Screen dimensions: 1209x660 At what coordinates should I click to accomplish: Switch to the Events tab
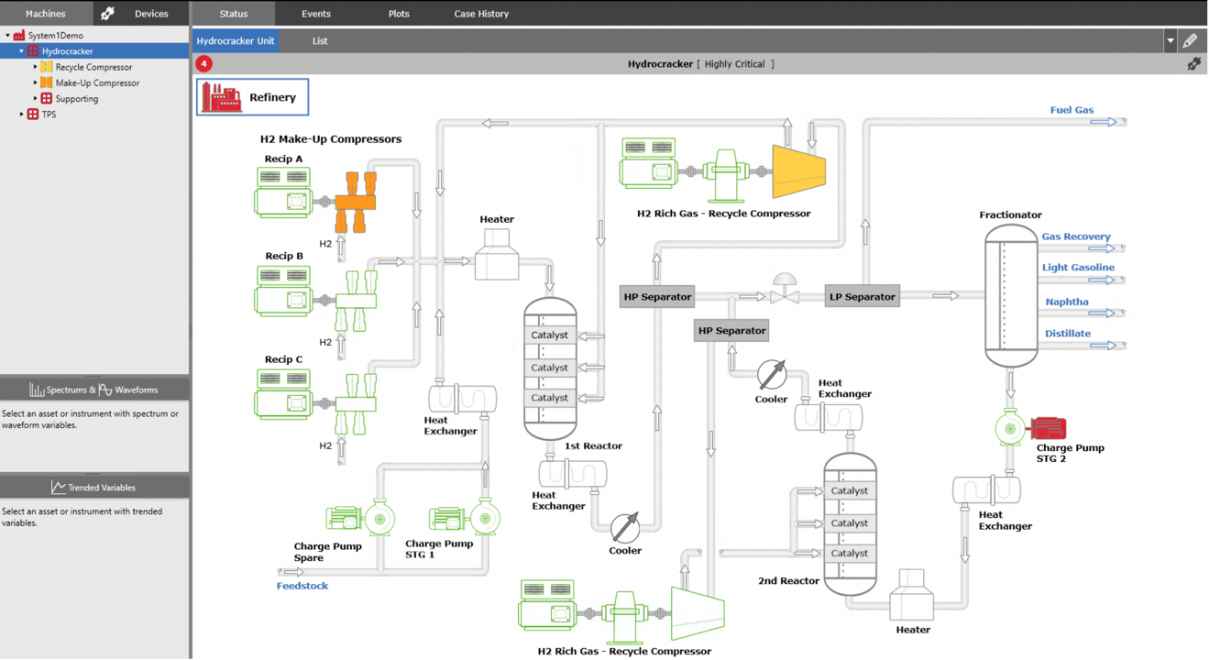(x=316, y=14)
